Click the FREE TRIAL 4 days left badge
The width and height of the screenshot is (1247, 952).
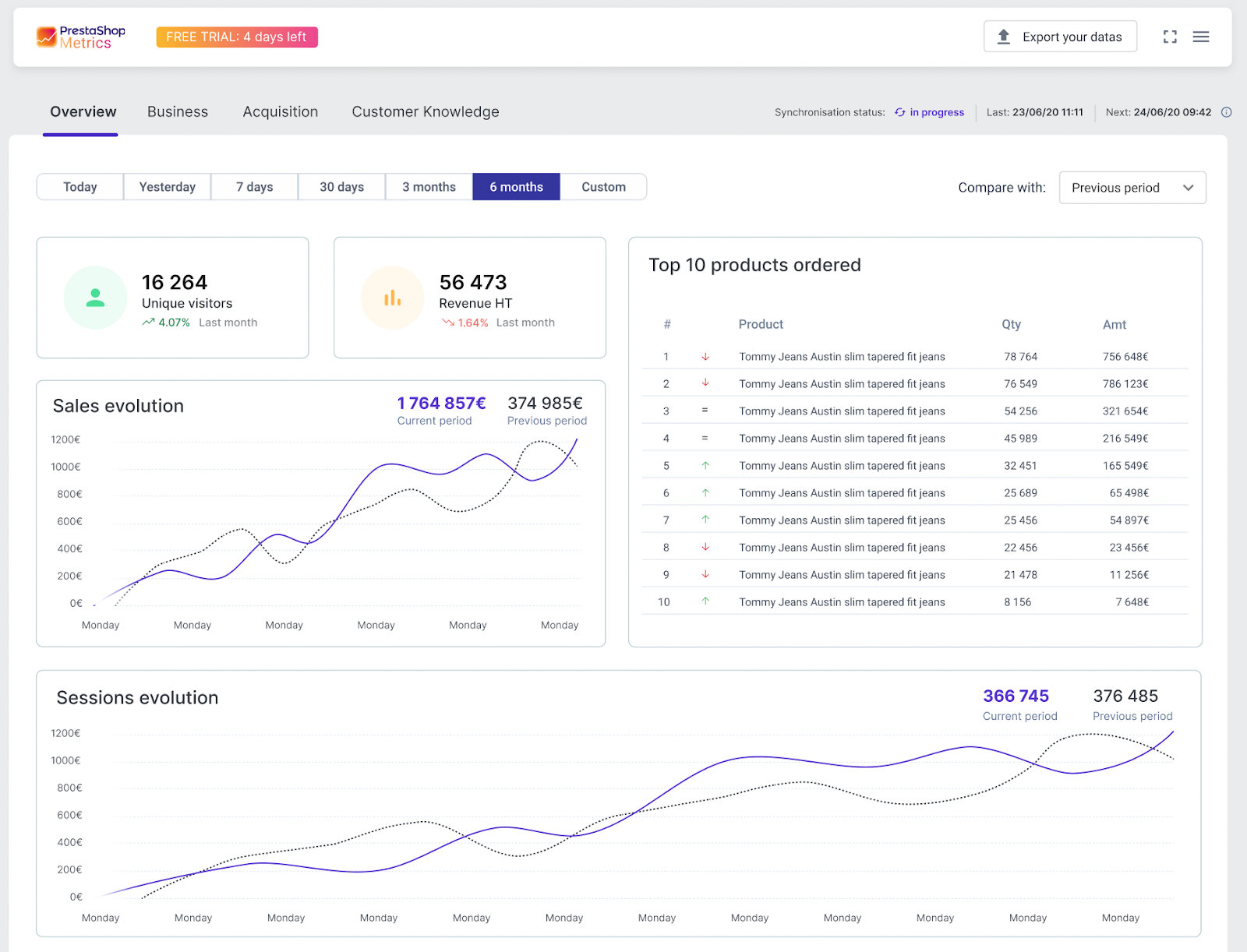point(237,37)
